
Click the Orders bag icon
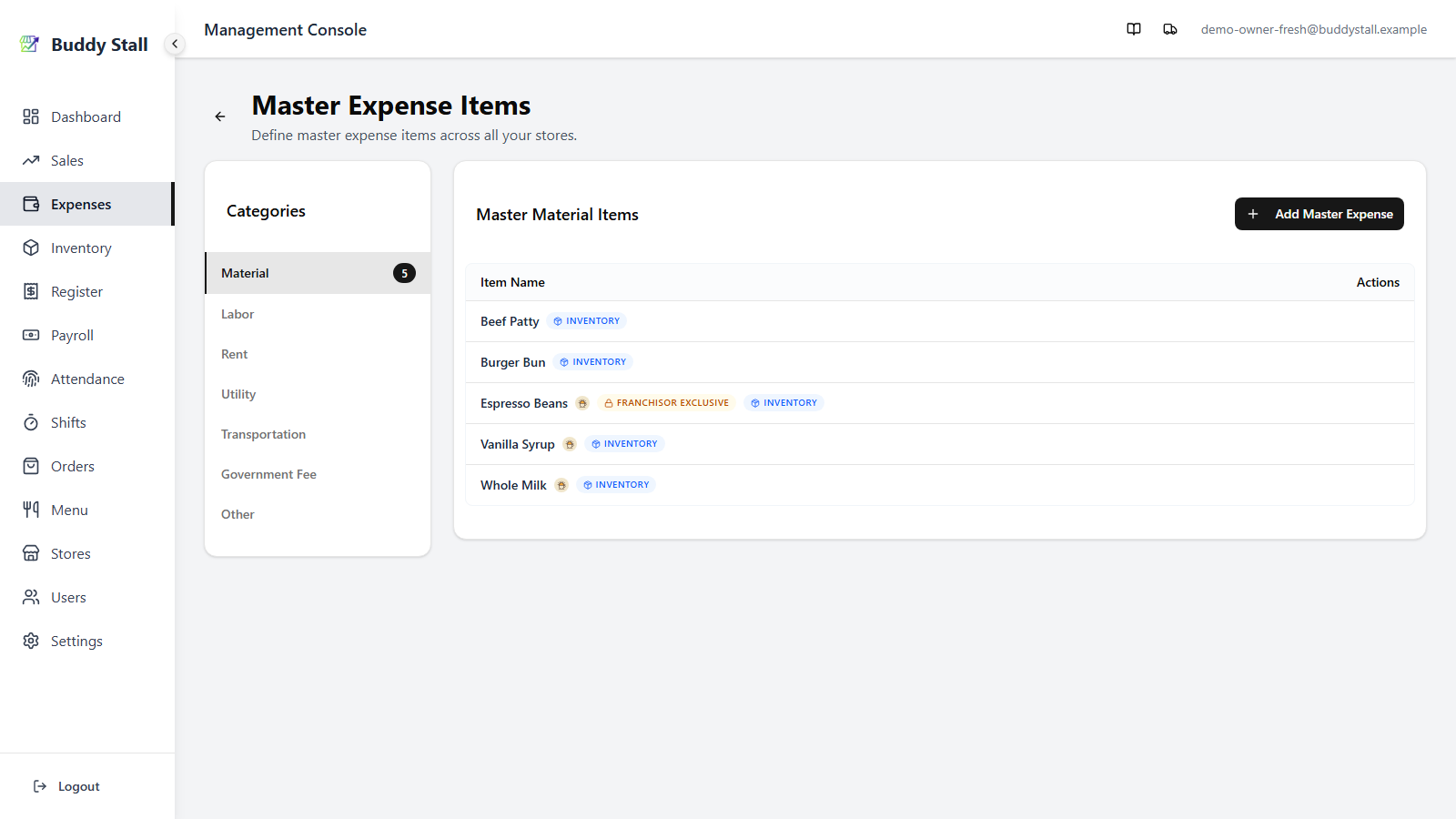(x=31, y=466)
